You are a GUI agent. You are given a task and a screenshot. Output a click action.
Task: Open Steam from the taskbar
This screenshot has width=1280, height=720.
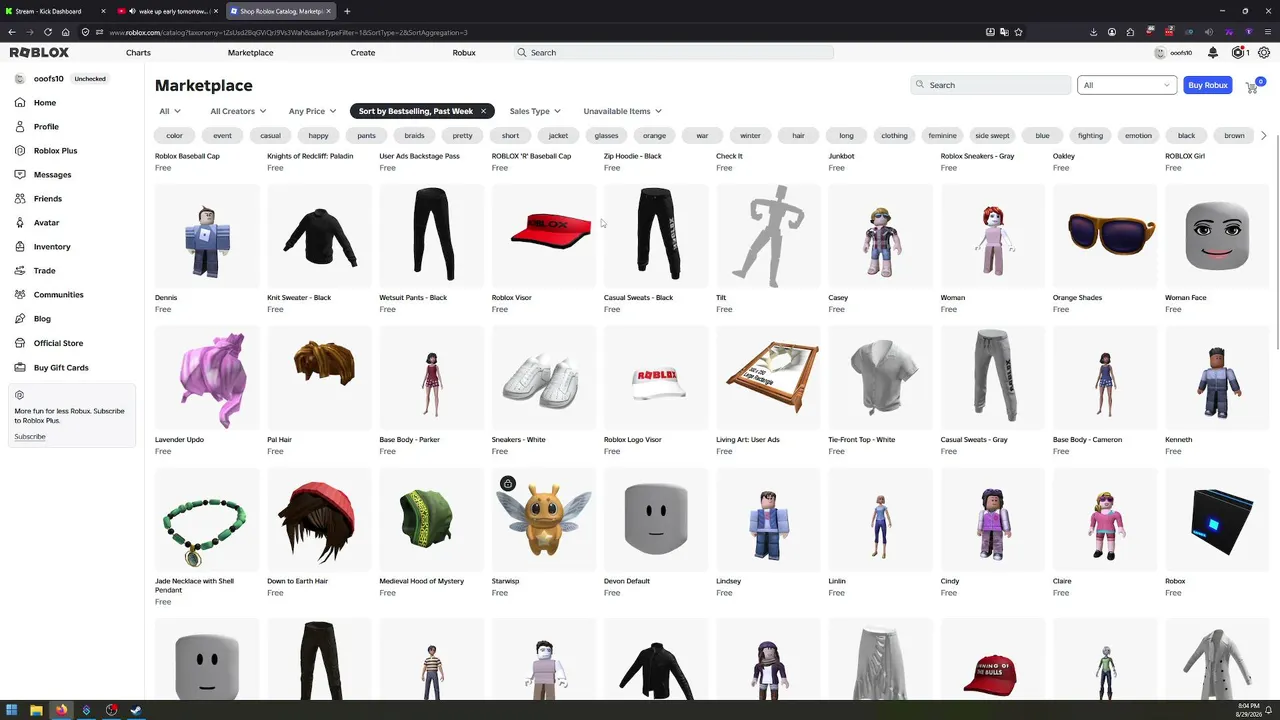(136, 711)
